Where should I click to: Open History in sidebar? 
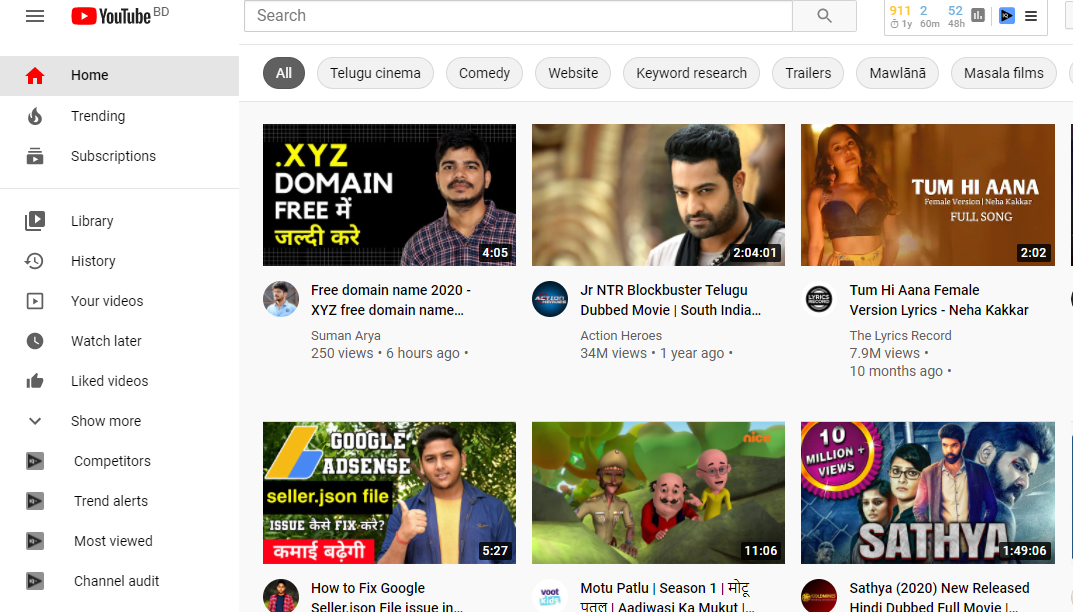click(x=119, y=261)
